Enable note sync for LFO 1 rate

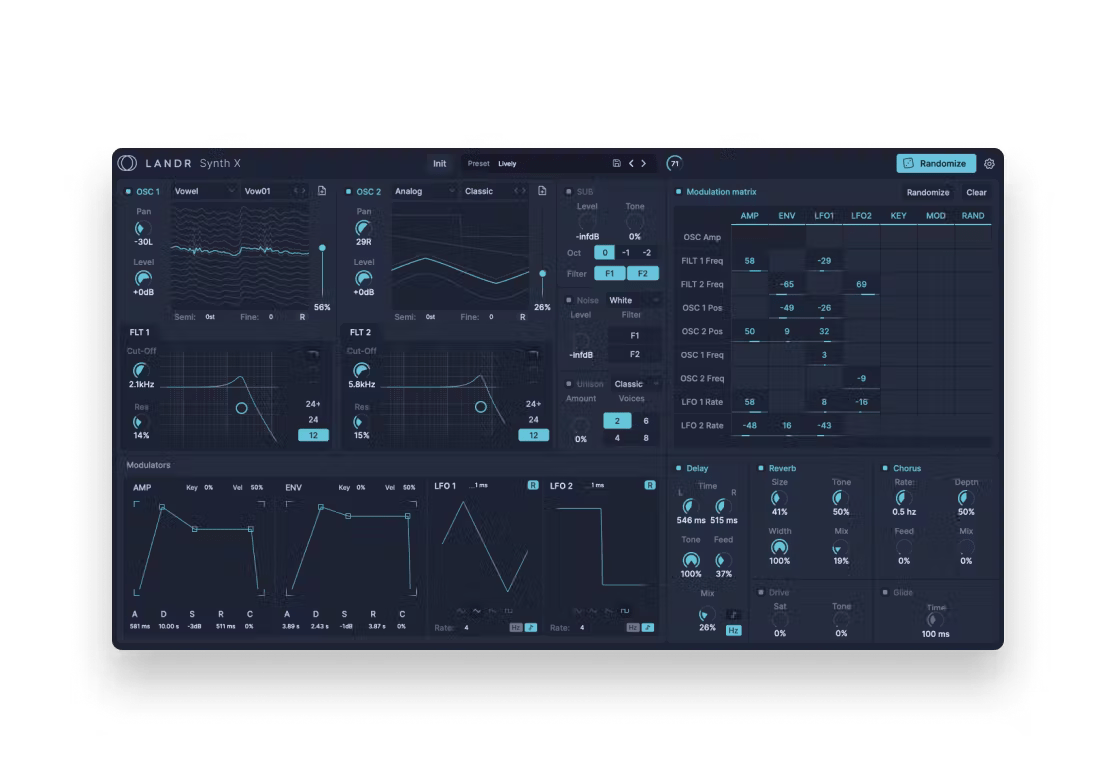(x=531, y=628)
